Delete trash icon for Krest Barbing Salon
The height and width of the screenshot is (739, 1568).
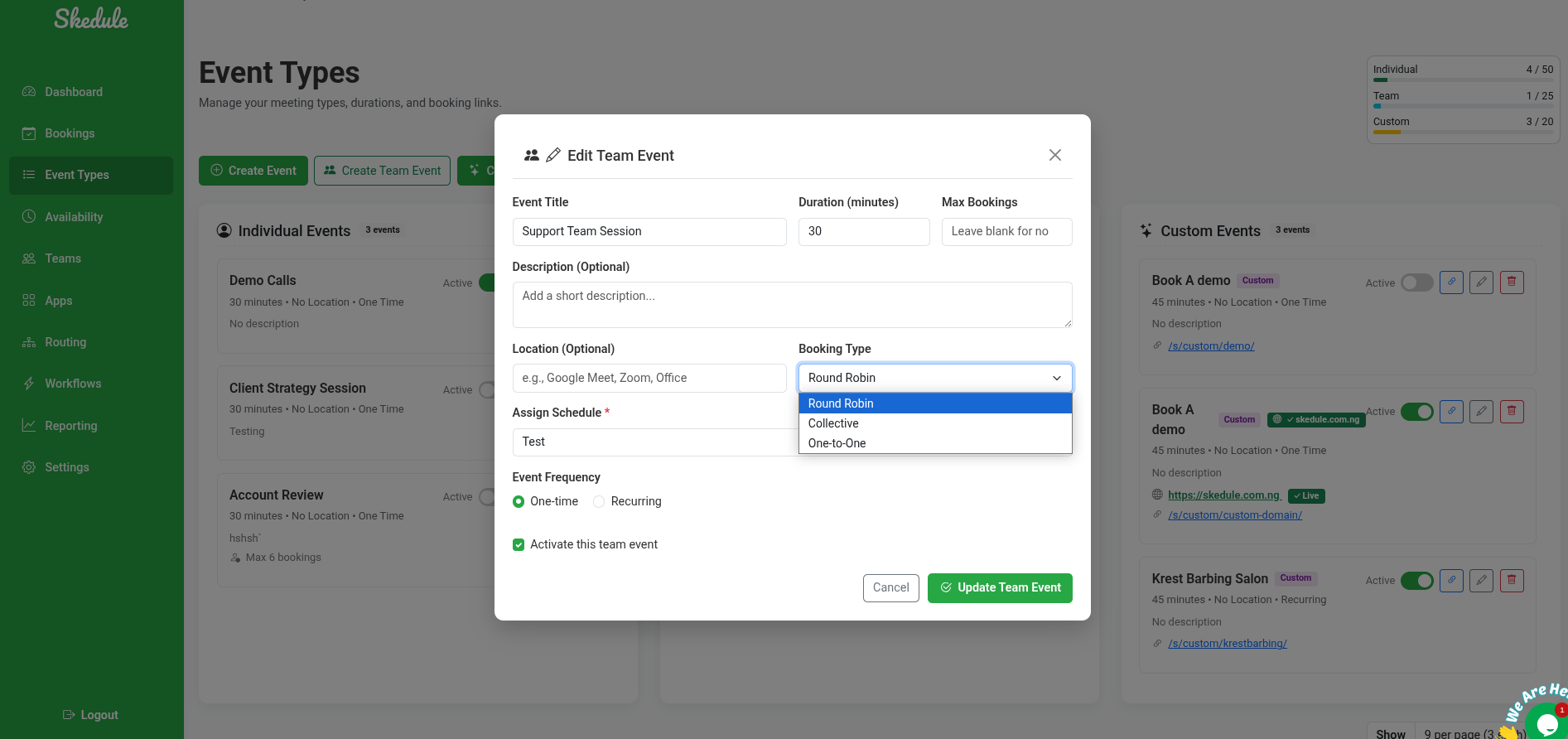click(x=1512, y=581)
